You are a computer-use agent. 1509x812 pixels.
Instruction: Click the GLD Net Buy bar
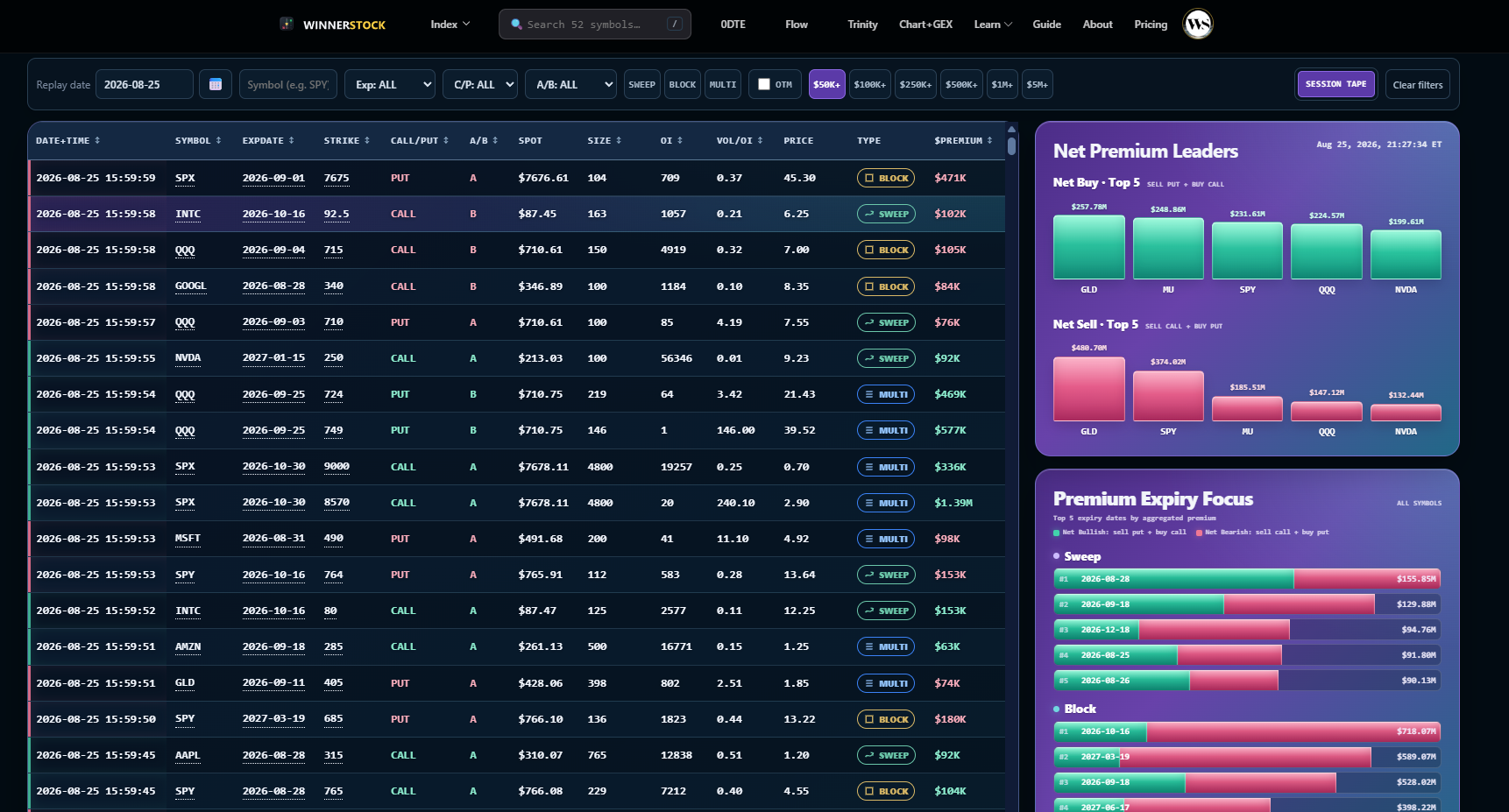(x=1089, y=248)
